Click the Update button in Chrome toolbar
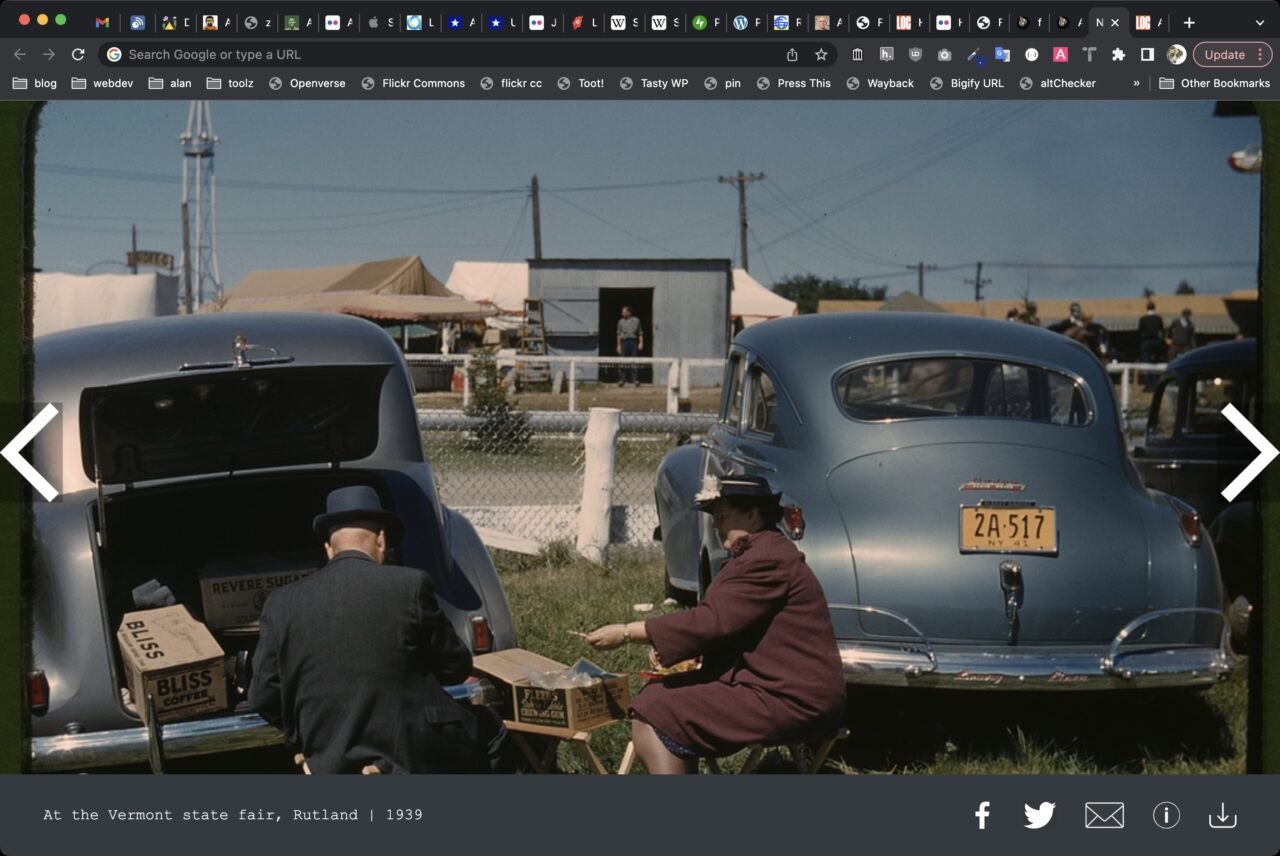 1224,54
